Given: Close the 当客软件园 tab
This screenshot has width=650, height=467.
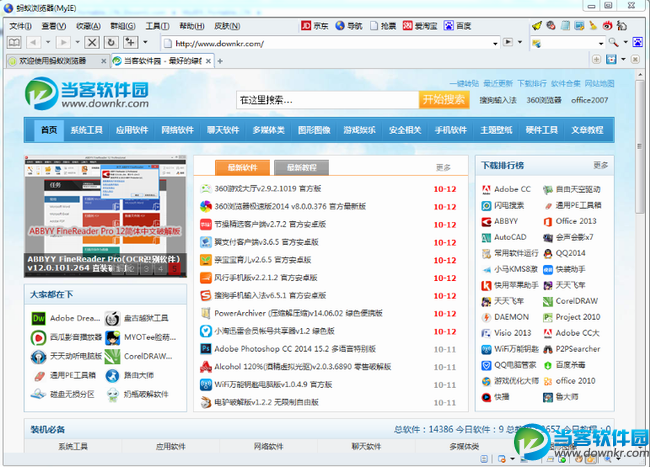Looking at the screenshot, I should 208,61.
